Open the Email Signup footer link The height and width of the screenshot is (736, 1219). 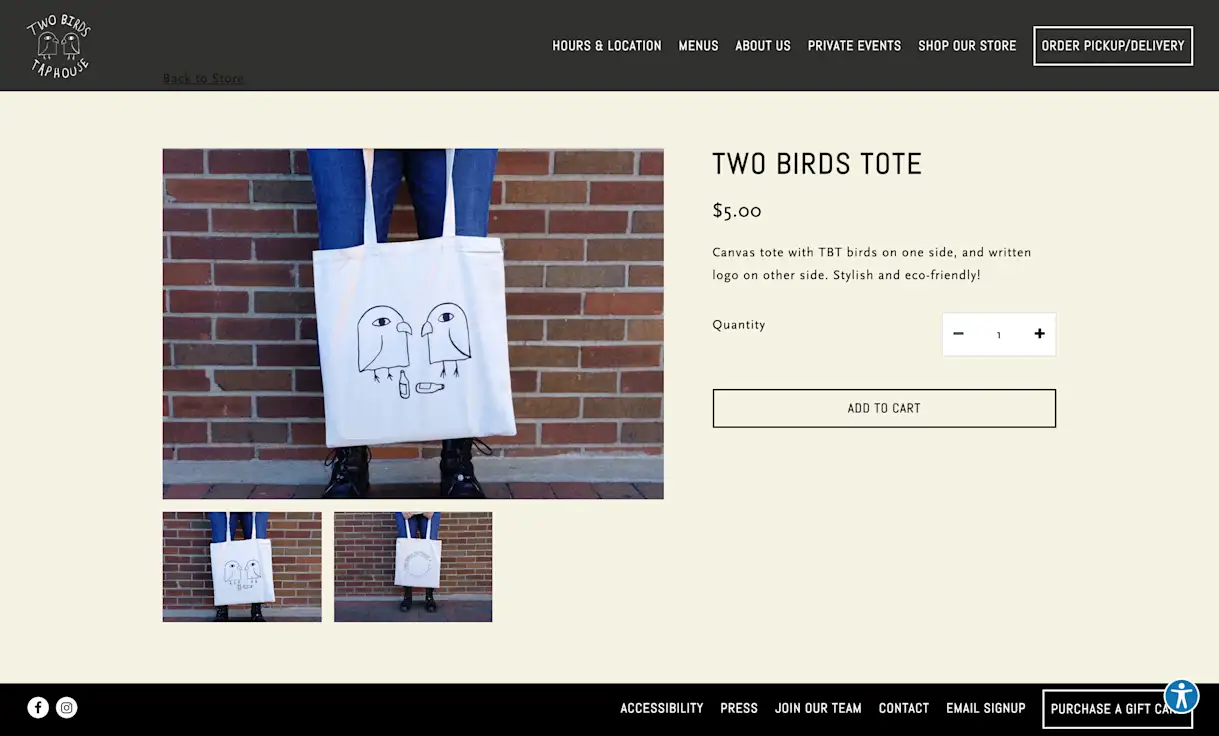click(x=986, y=708)
